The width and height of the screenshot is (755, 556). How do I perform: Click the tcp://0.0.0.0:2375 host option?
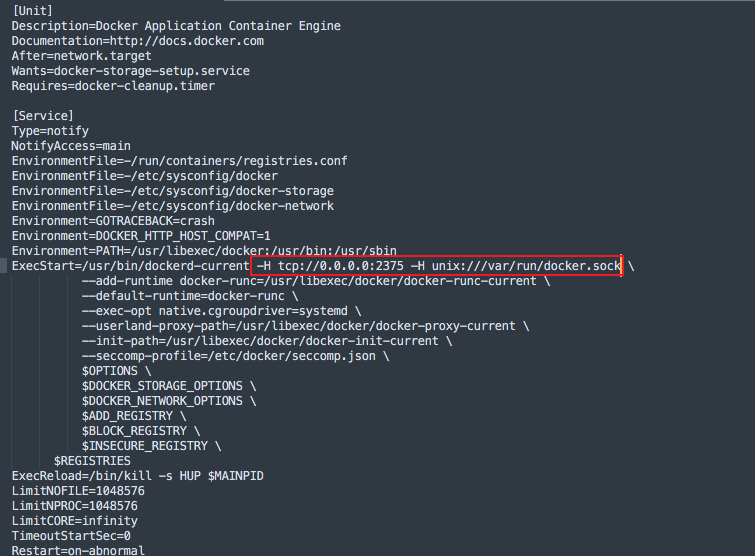click(341, 266)
